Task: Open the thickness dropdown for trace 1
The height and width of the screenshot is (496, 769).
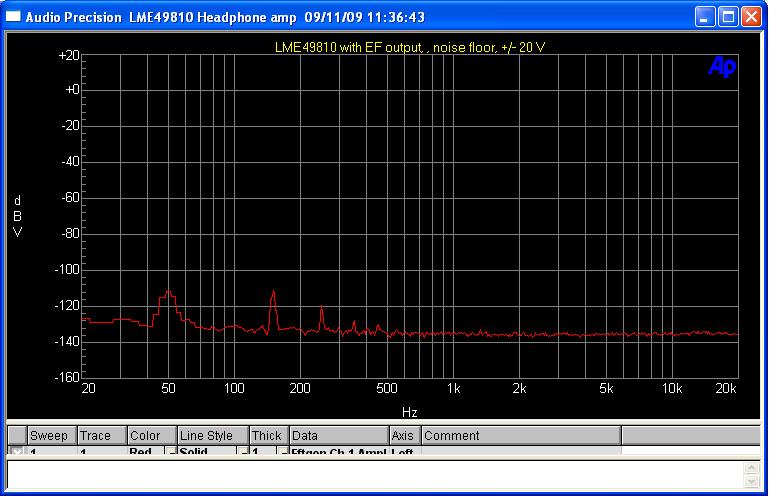Action: (283, 451)
